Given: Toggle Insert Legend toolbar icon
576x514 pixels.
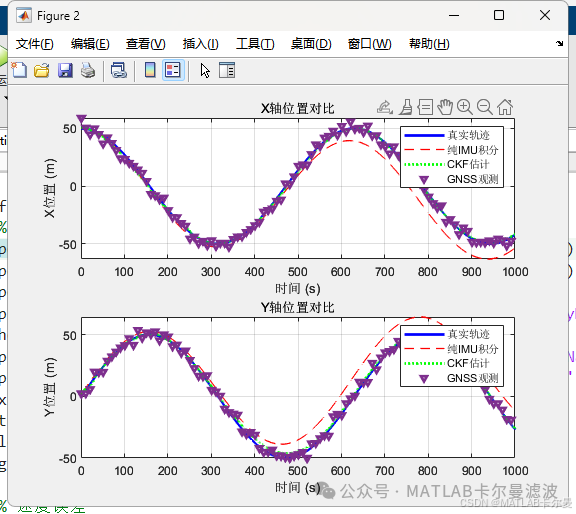Looking at the screenshot, I should click(173, 70).
